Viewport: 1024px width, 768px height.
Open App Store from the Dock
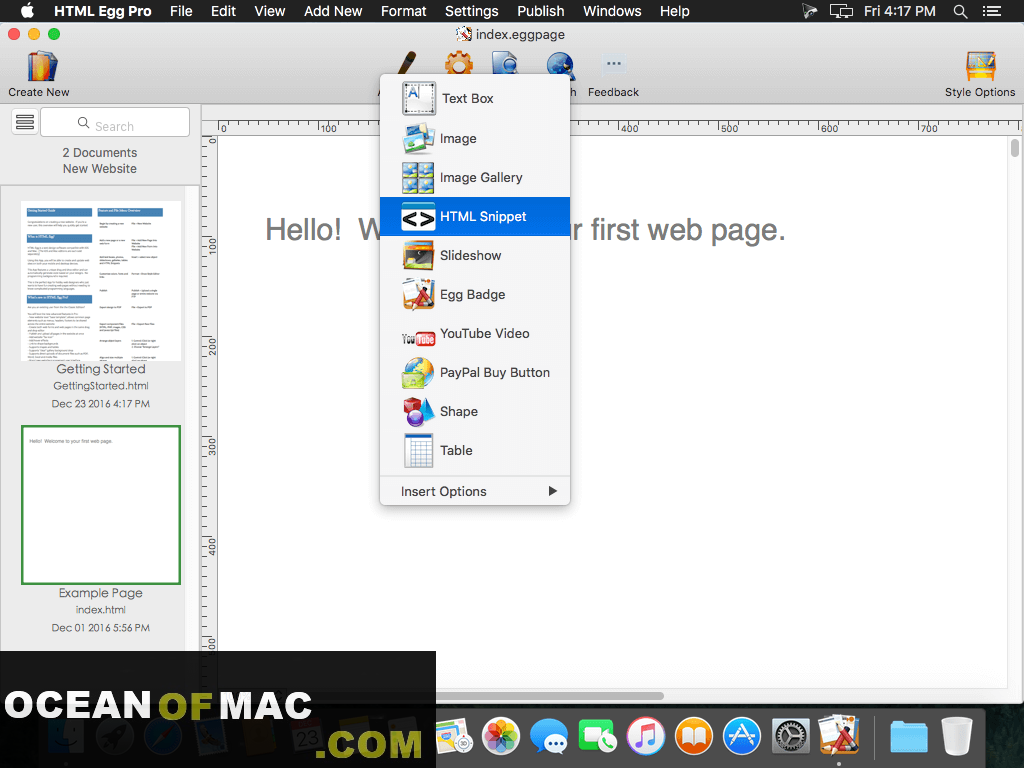point(742,736)
